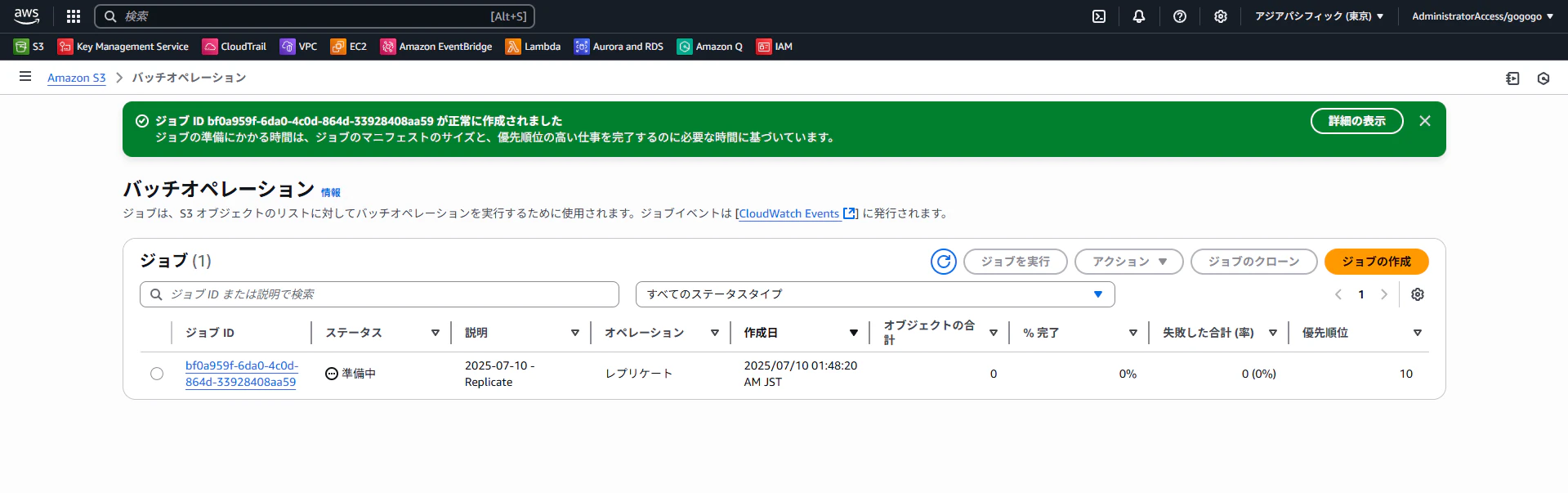Sort by the 作成日 column
This screenshot has width=1568, height=493.
[854, 333]
